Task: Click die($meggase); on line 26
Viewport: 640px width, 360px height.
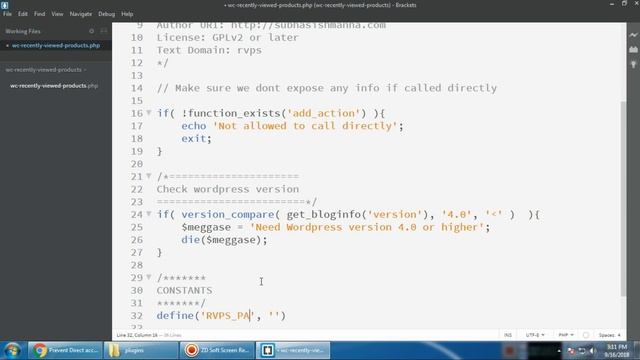Action: click(224, 240)
